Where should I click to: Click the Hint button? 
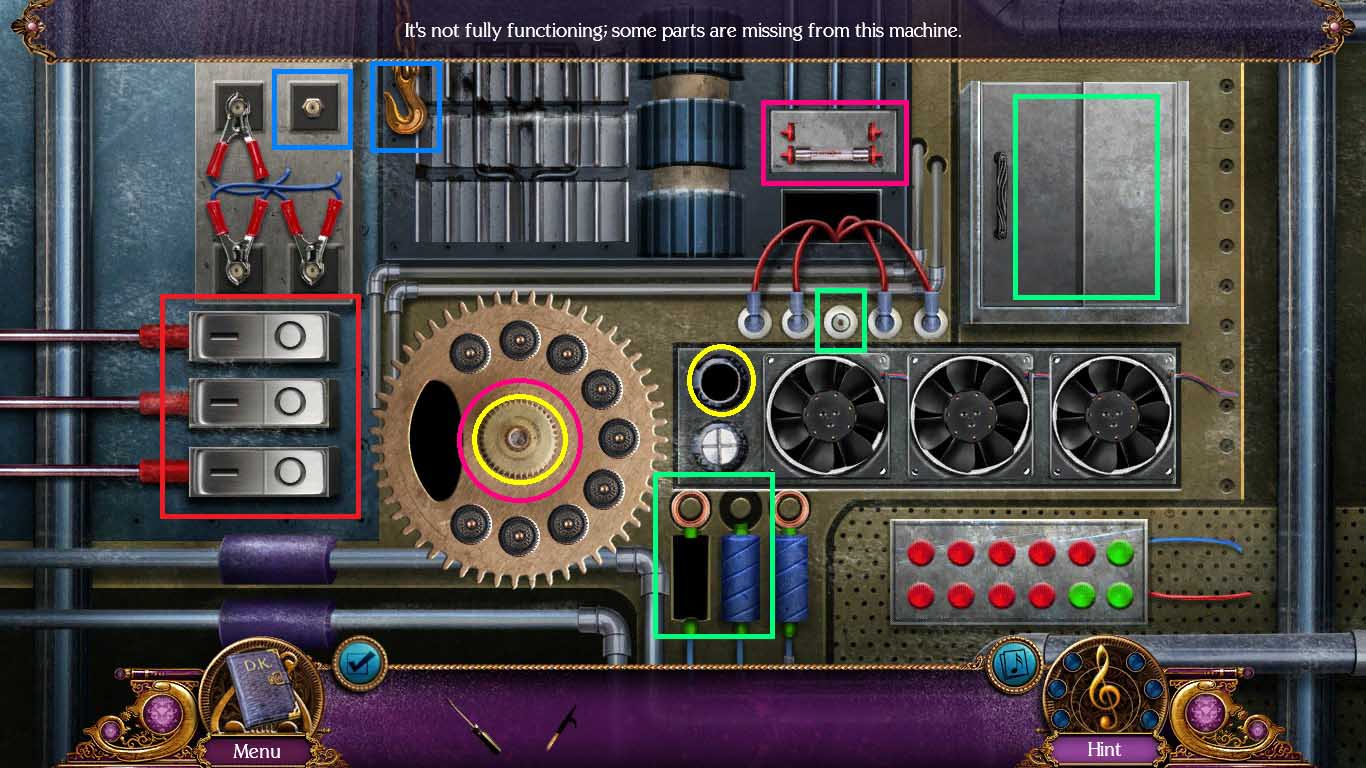(1103, 750)
